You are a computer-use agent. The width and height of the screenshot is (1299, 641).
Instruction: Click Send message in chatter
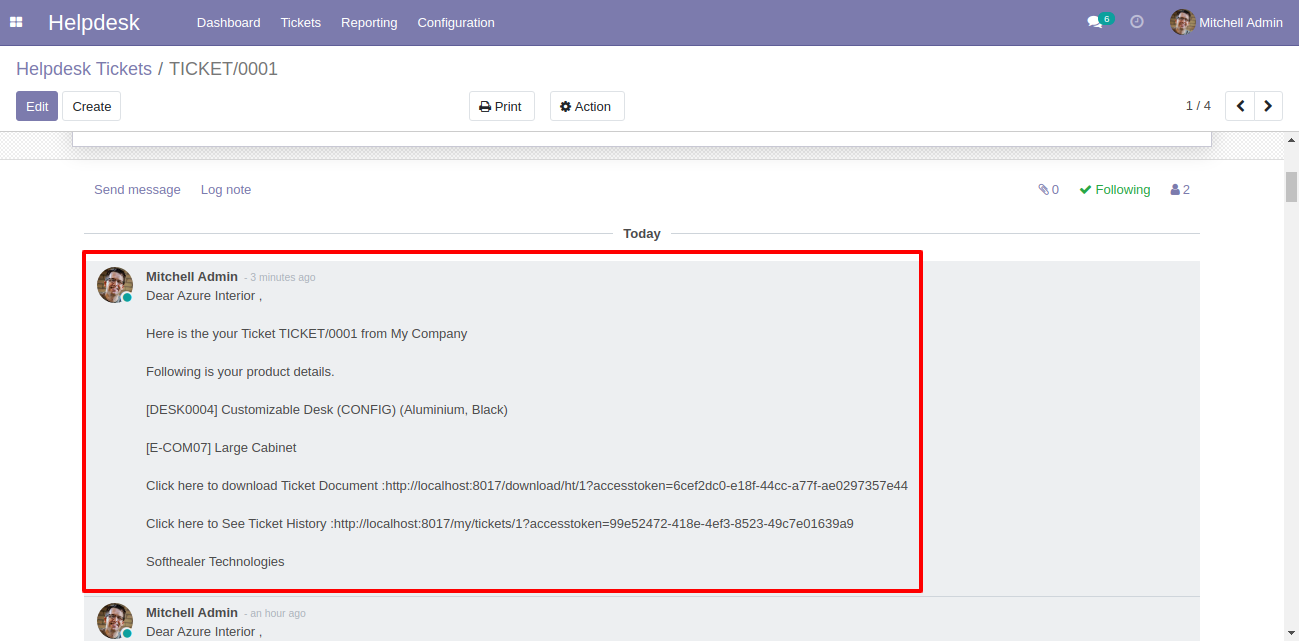(137, 190)
